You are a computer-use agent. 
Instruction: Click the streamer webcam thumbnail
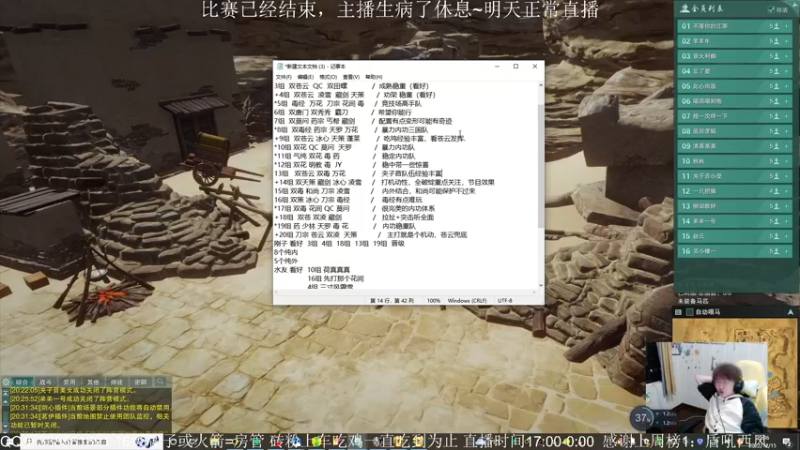pos(708,388)
